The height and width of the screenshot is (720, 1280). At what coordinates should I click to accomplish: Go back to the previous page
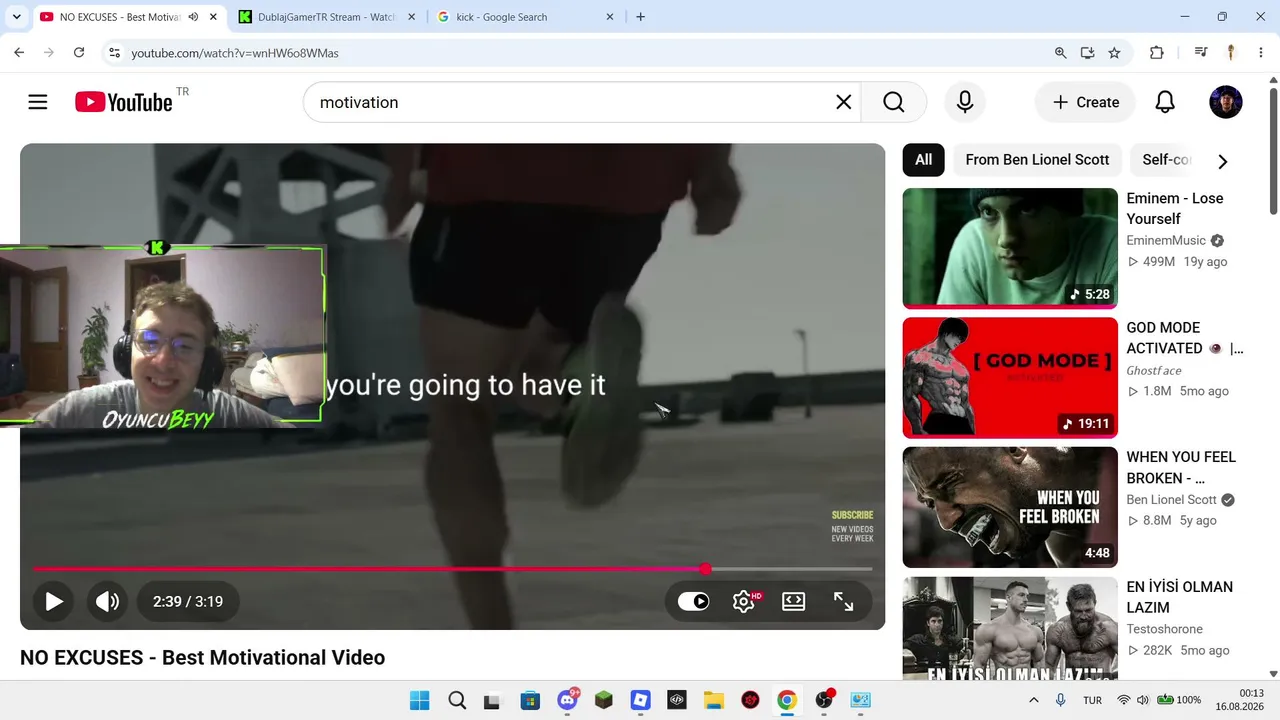coord(19,53)
